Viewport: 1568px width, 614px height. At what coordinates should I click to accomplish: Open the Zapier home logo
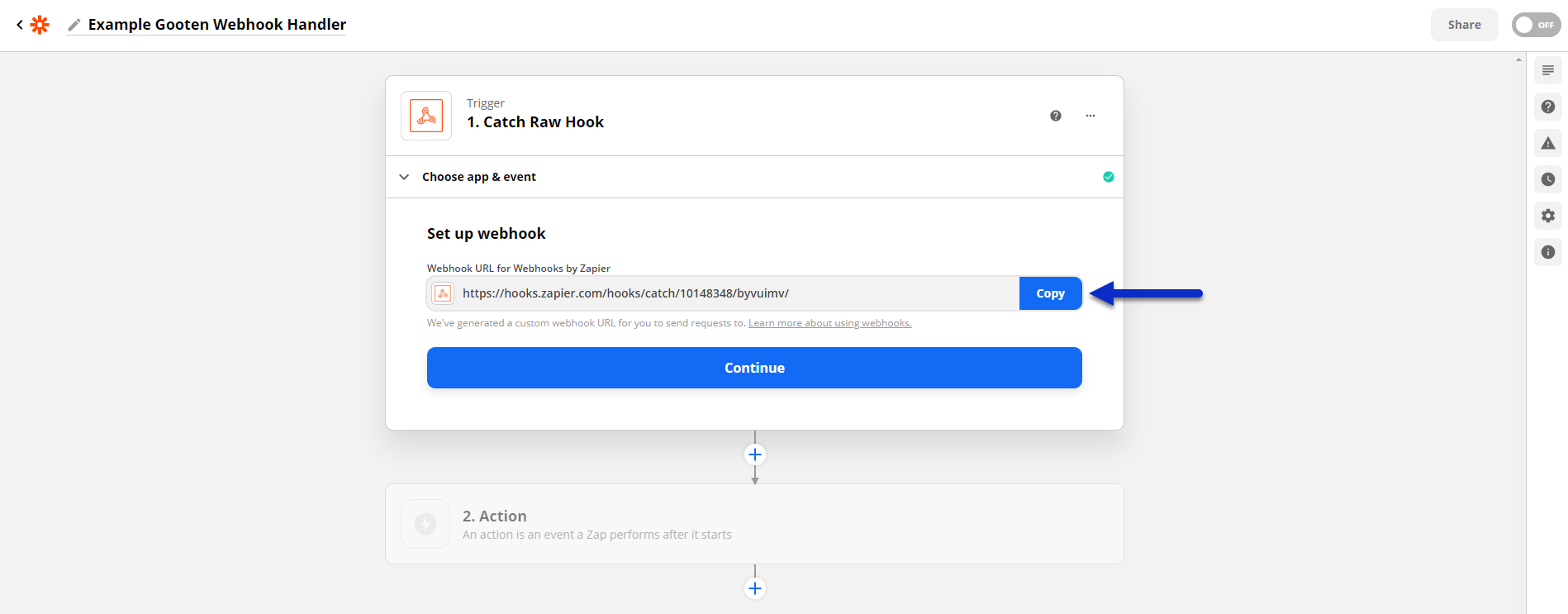pos(40,25)
